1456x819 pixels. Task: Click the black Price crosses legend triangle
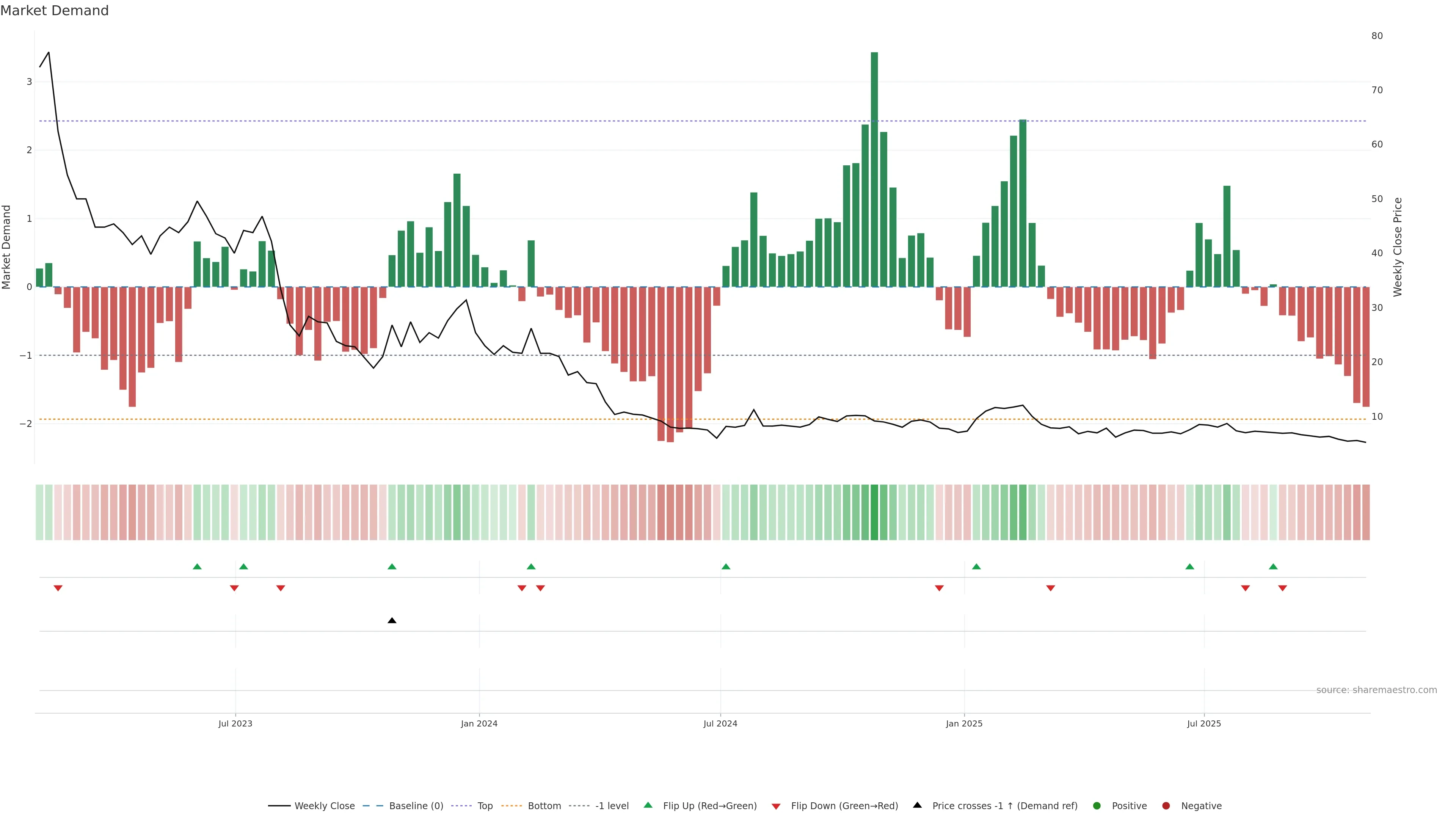tap(917, 805)
